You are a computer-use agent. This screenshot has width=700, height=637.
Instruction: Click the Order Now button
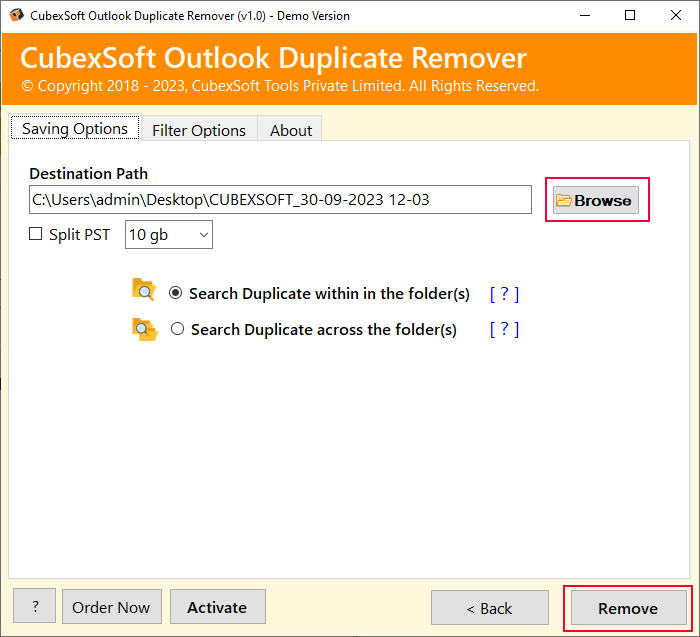coord(112,607)
